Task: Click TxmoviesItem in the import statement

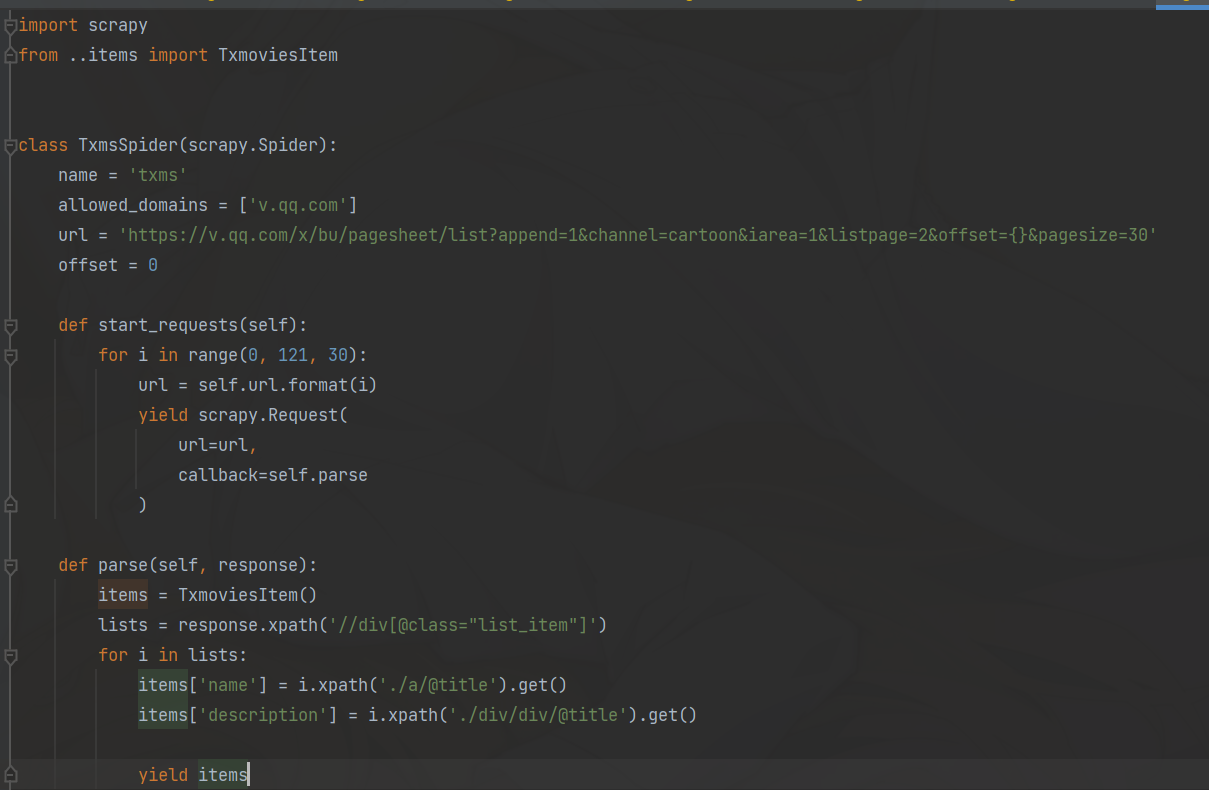Action: 278,55
